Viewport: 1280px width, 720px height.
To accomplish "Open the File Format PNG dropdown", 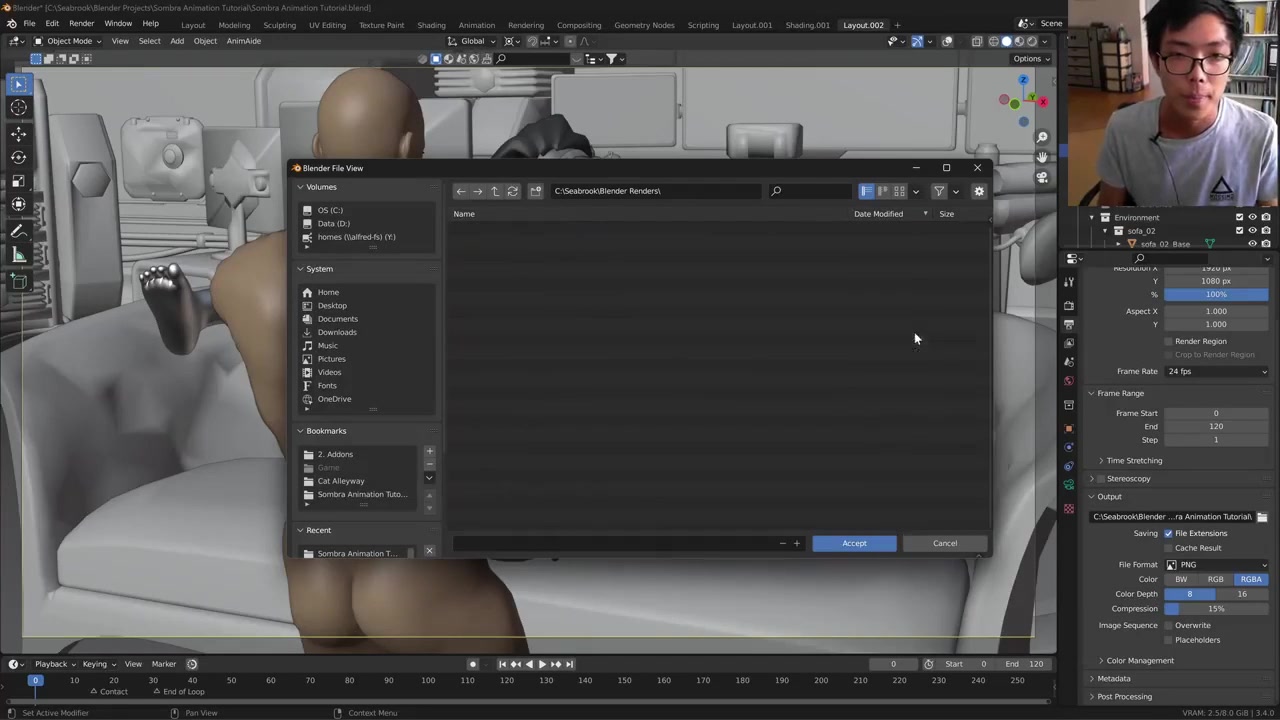I will 1216,565.
